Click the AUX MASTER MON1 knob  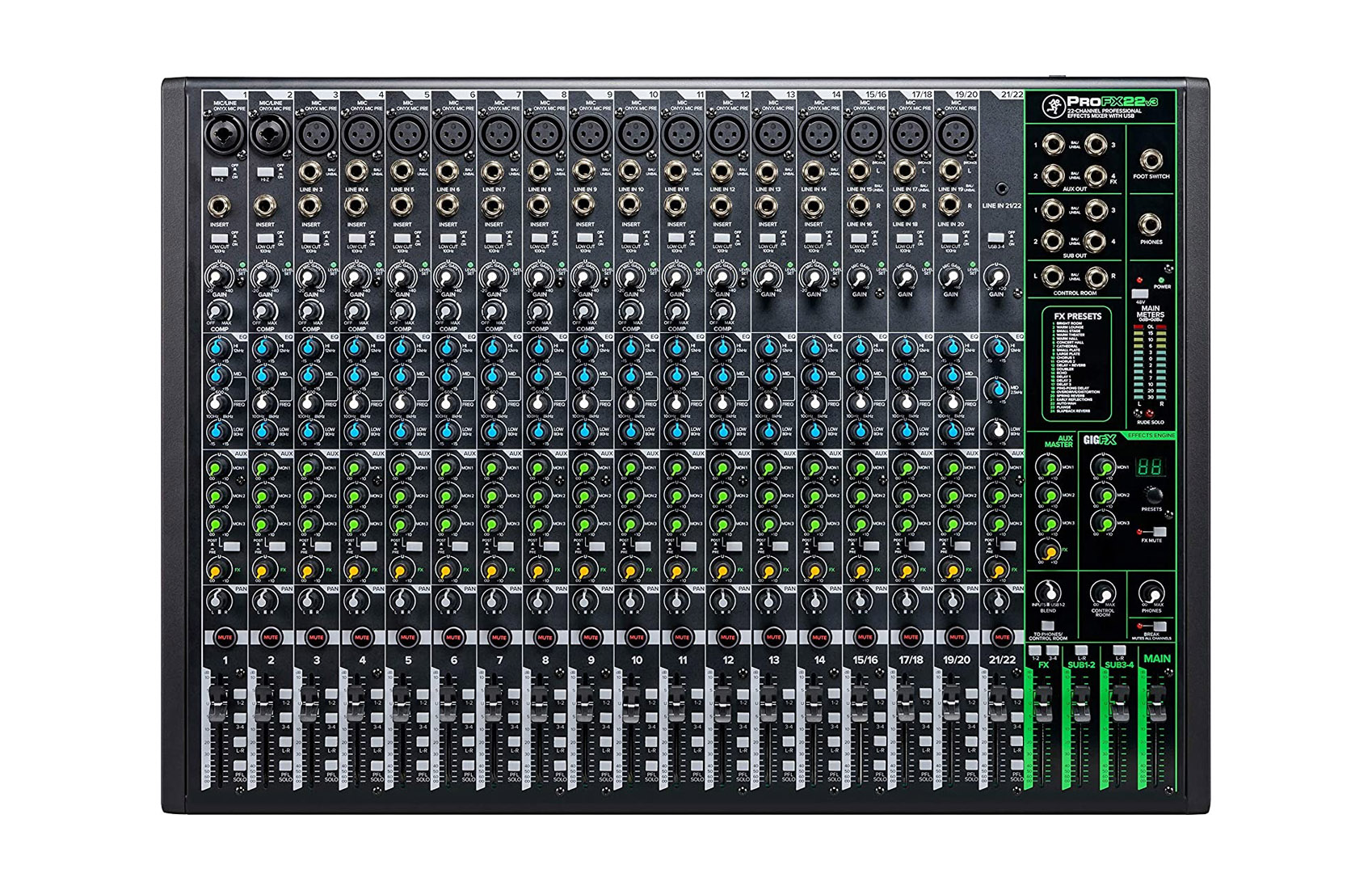1049,468
